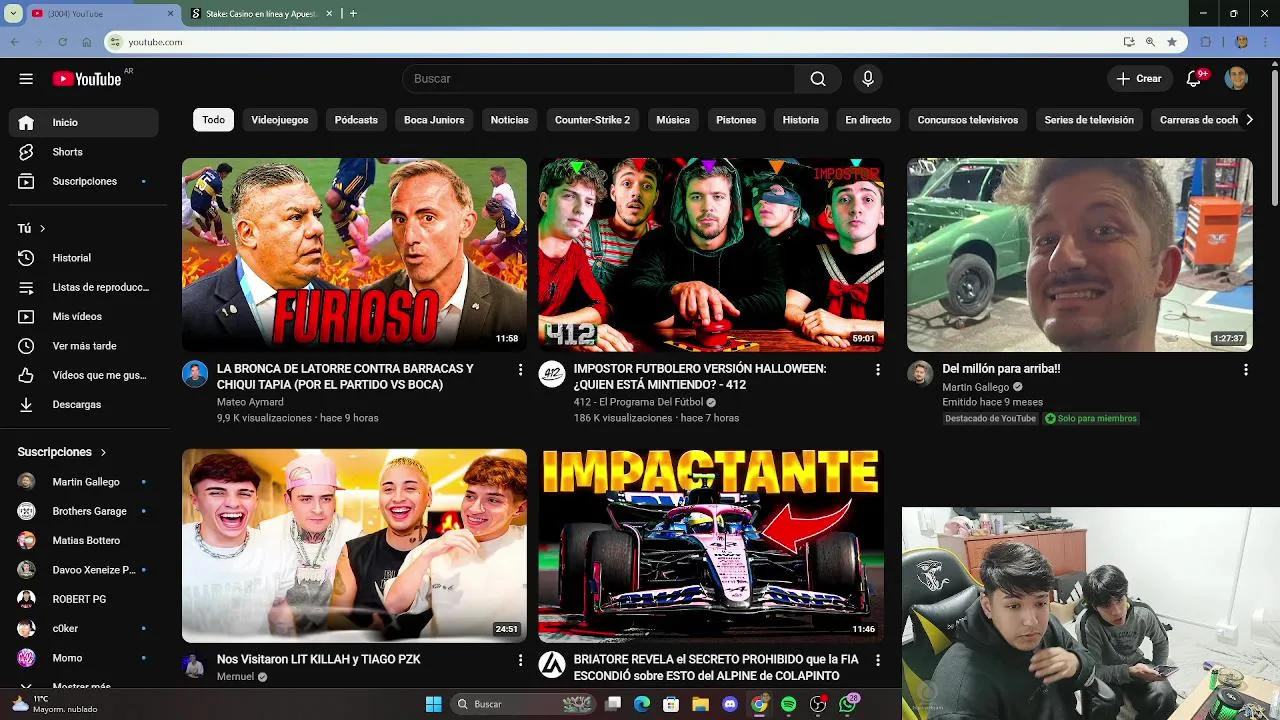Image resolution: width=1280 pixels, height=720 pixels.
Task: Bookmark this page with star icon
Action: coord(1172,42)
